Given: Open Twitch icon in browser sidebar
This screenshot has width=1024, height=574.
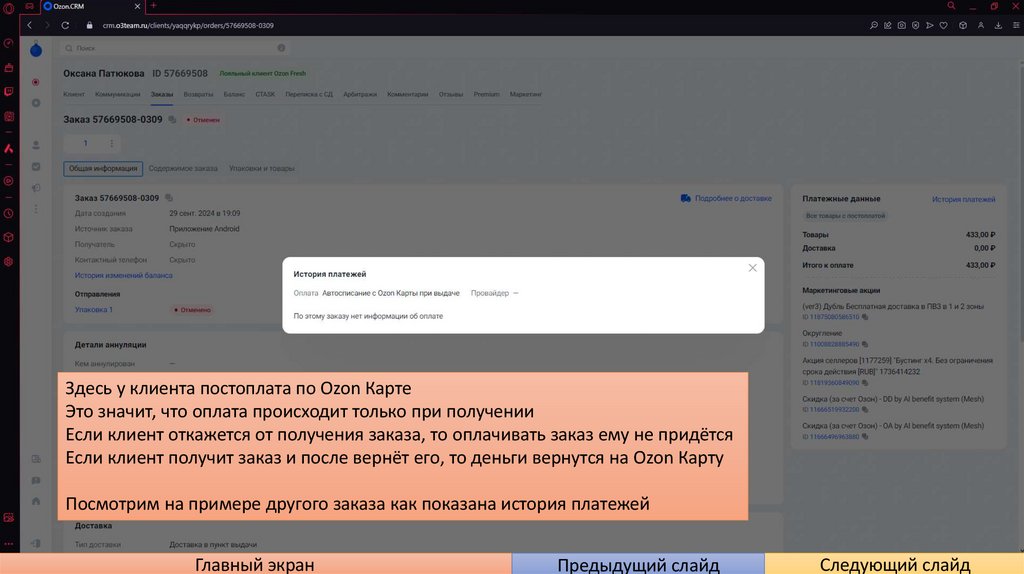Looking at the screenshot, I should pyautogui.click(x=8, y=92).
